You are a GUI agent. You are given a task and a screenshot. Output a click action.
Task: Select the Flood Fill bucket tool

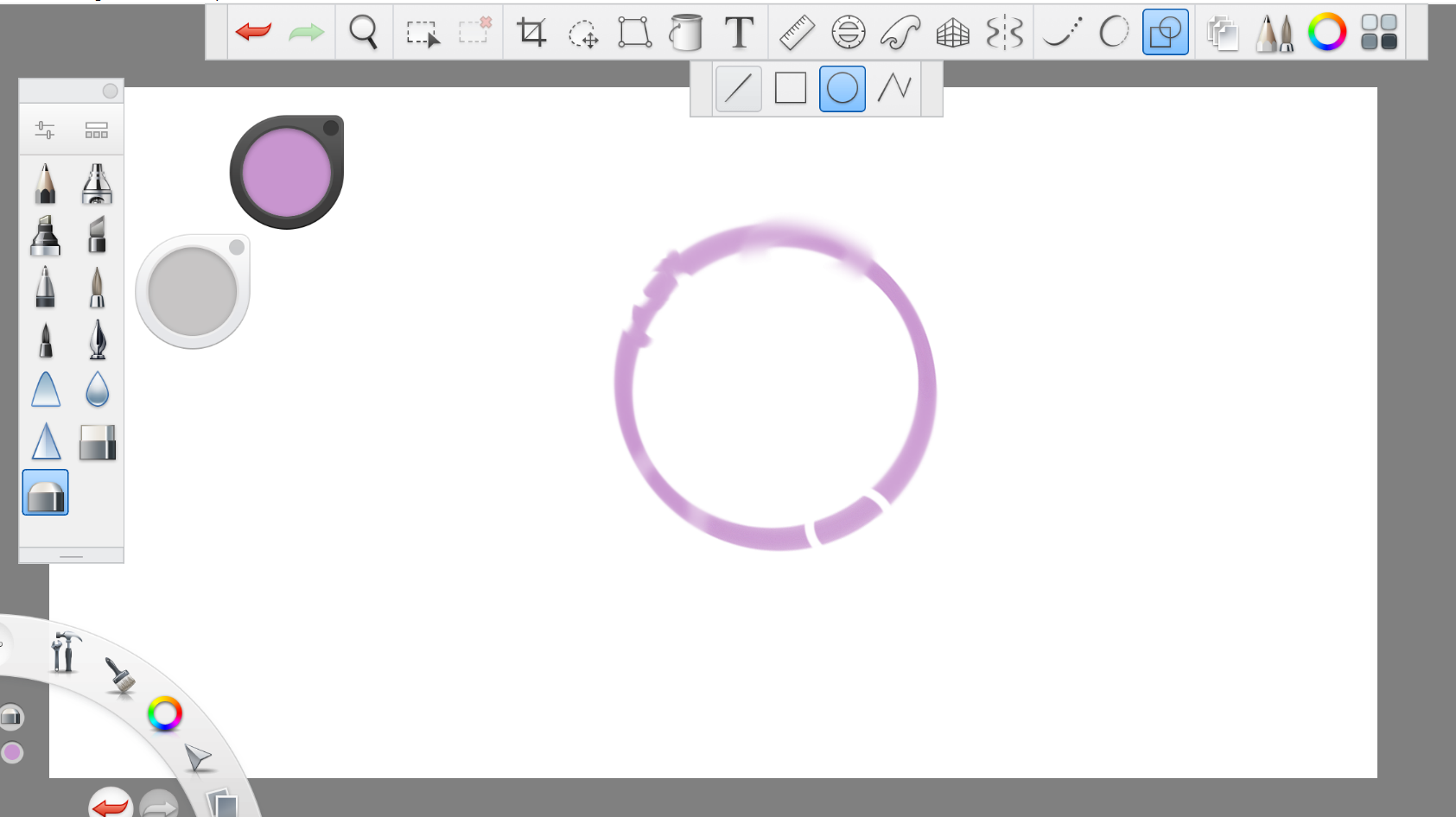(686, 32)
